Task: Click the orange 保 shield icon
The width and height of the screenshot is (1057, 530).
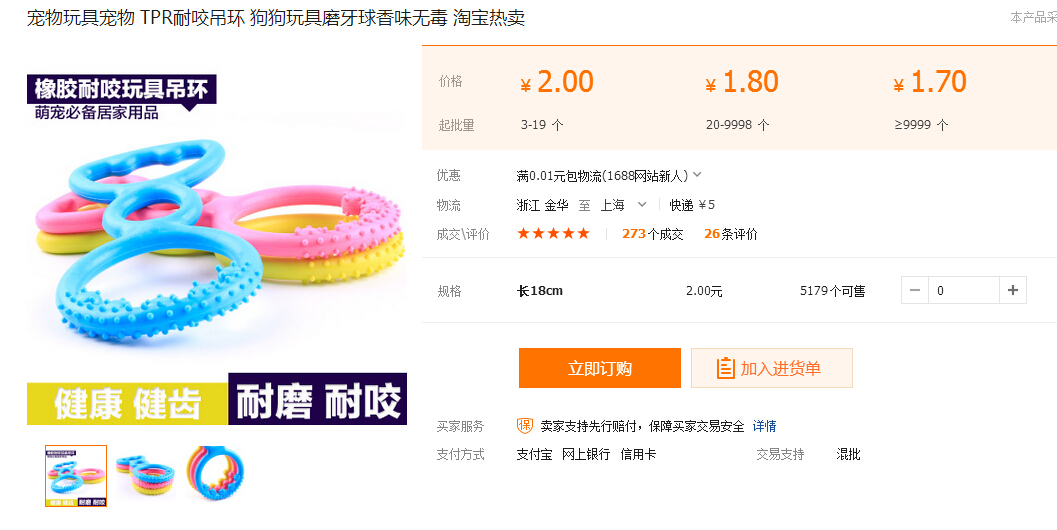Action: click(x=525, y=426)
